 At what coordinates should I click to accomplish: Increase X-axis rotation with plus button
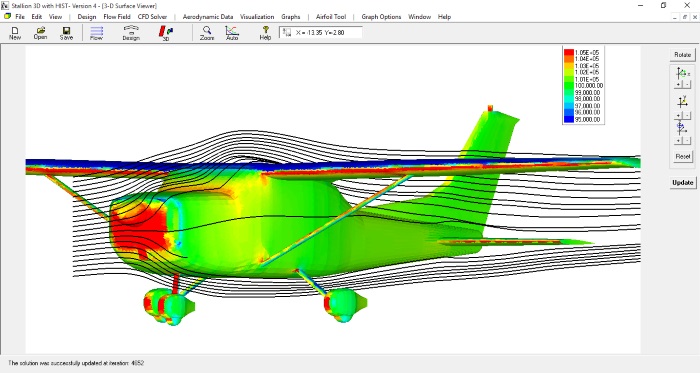[678, 84]
